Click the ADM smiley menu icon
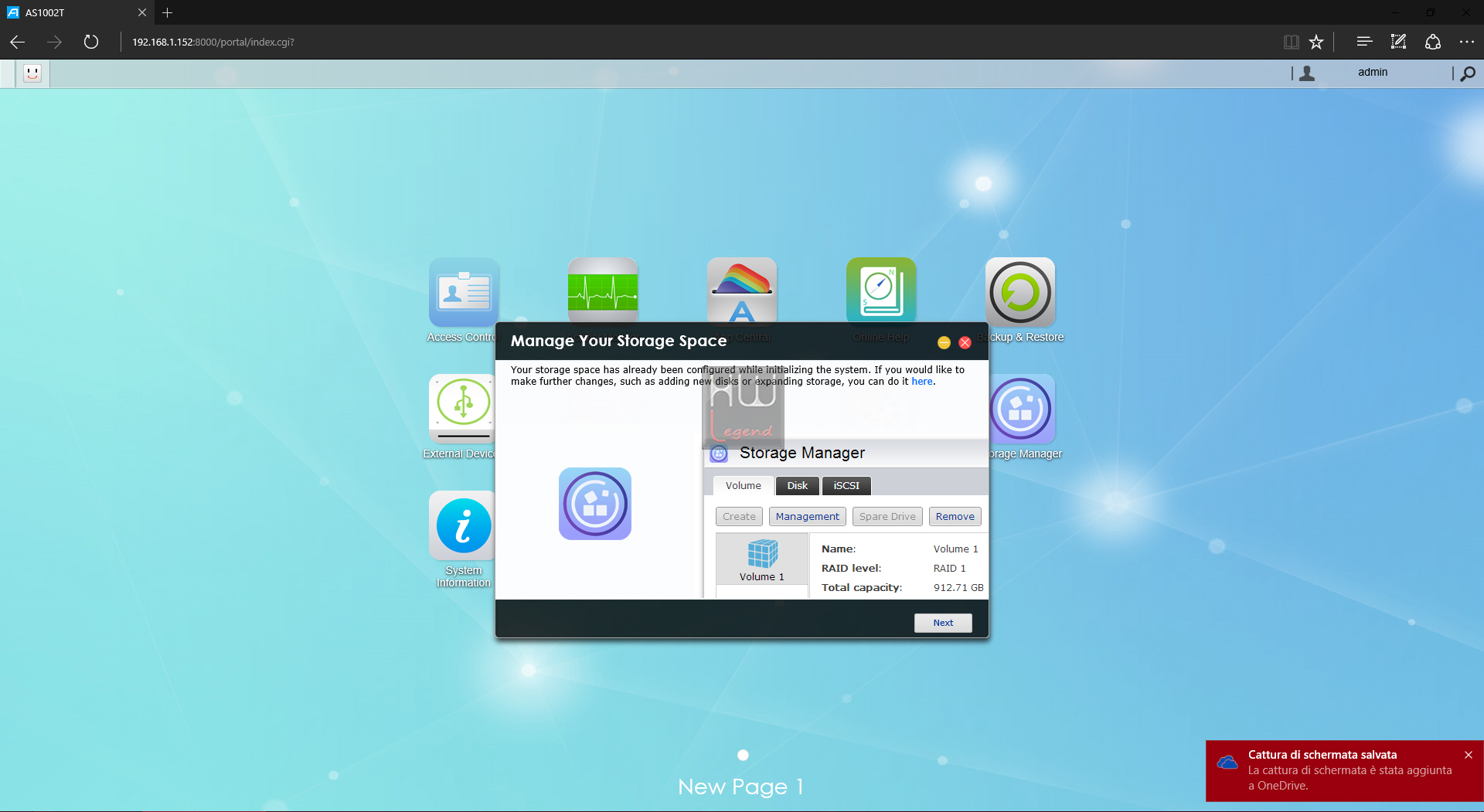 (32, 73)
